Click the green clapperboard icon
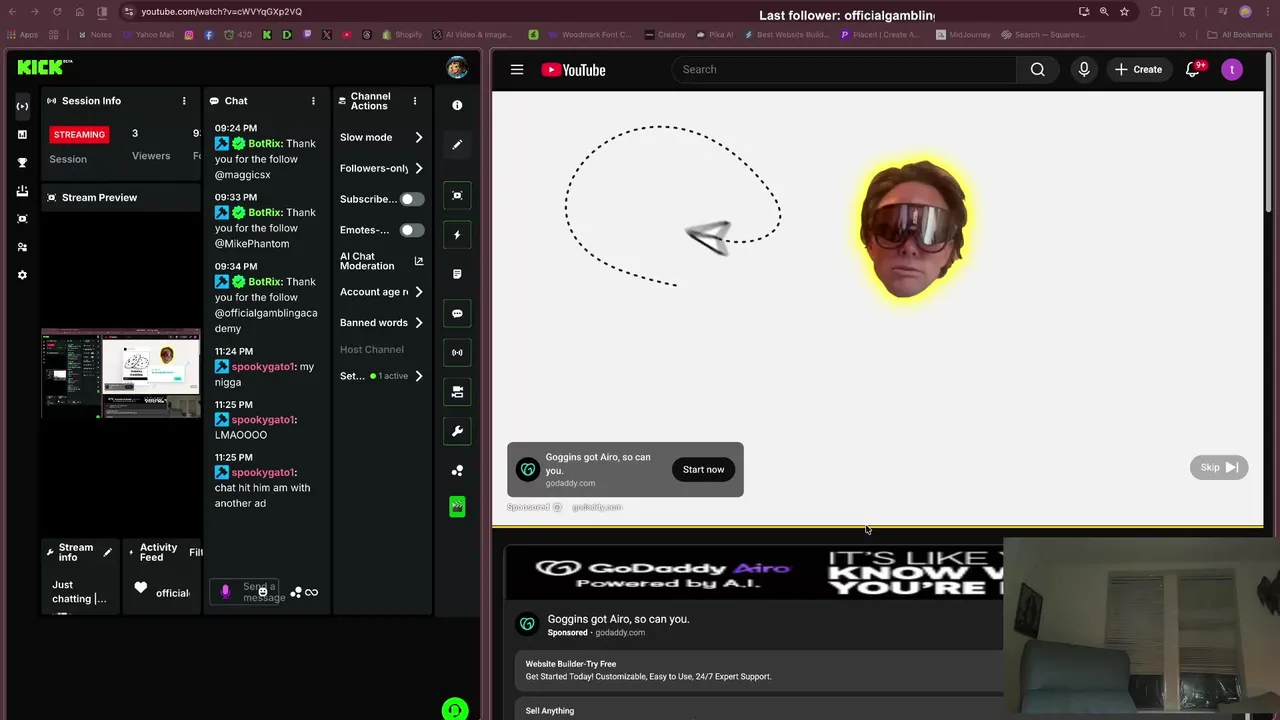The width and height of the screenshot is (1280, 720). [457, 507]
